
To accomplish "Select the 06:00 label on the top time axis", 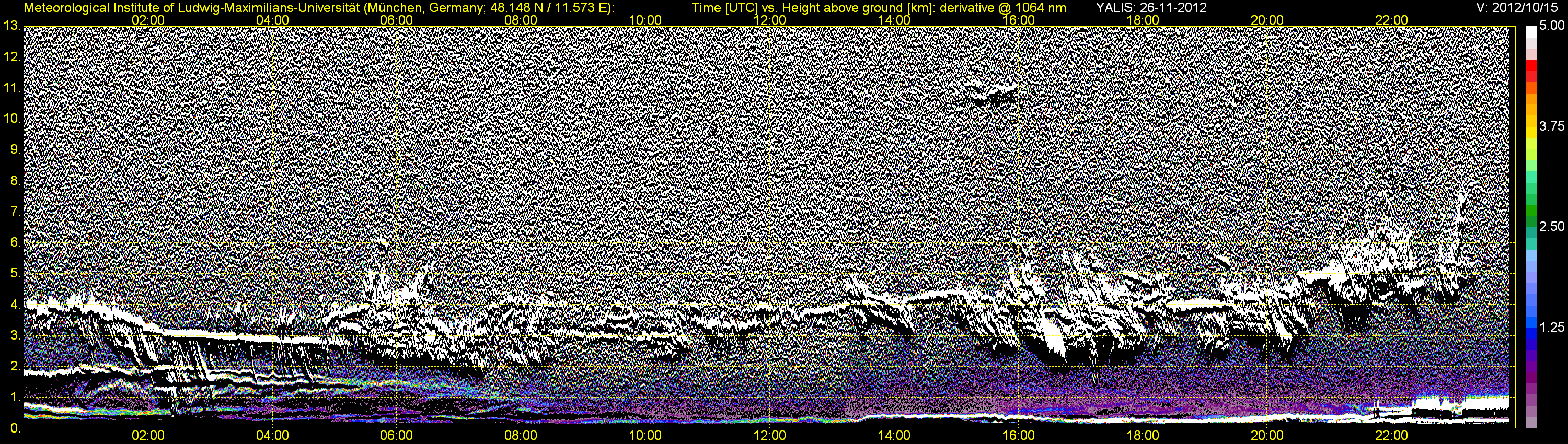I will point(396,20).
